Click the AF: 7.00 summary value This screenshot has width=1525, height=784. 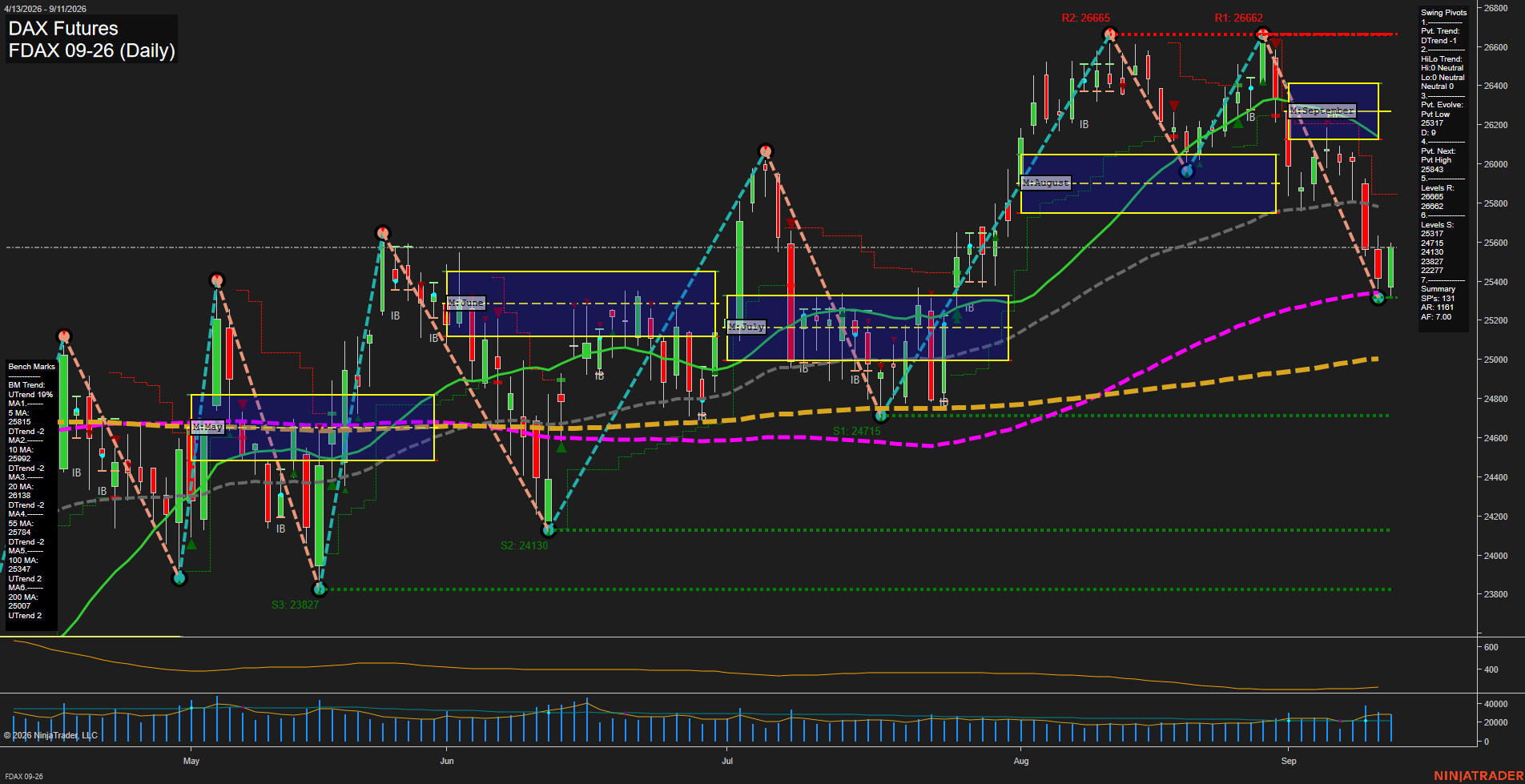point(1436,317)
